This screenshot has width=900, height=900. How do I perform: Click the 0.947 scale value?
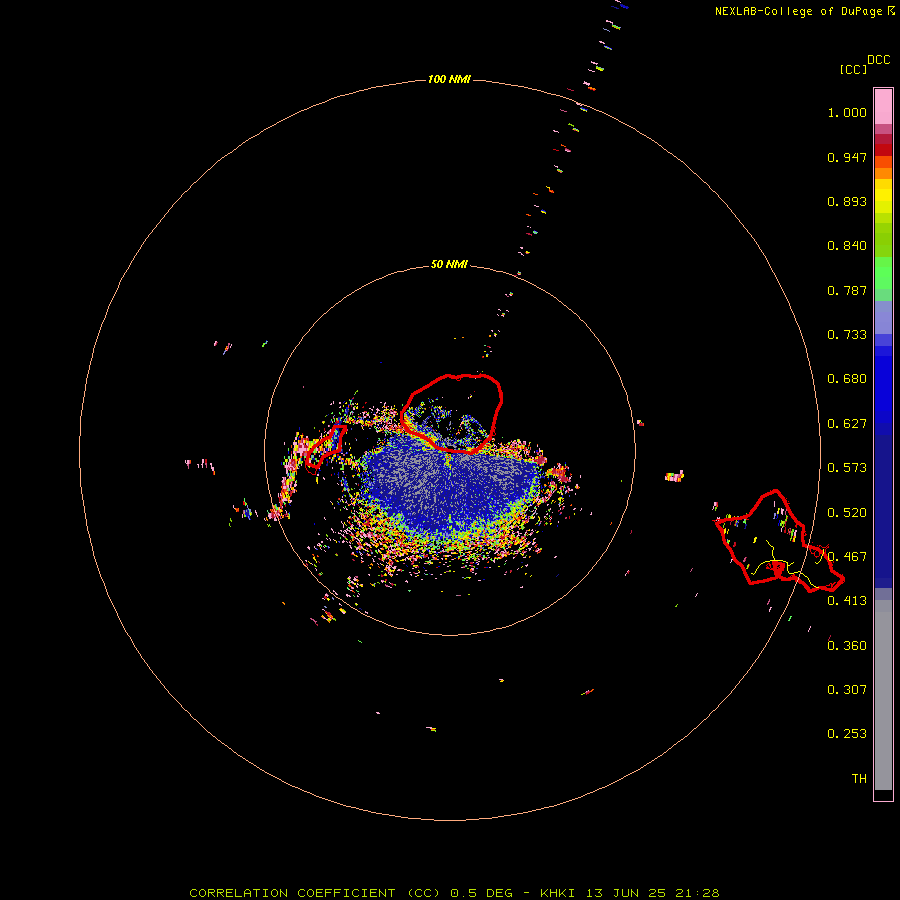(x=847, y=157)
